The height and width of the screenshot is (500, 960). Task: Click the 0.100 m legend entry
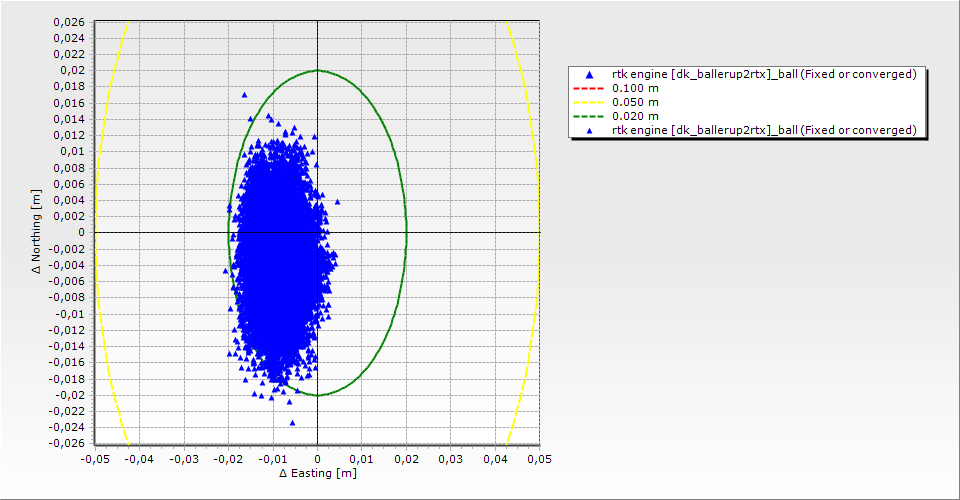[636, 88]
